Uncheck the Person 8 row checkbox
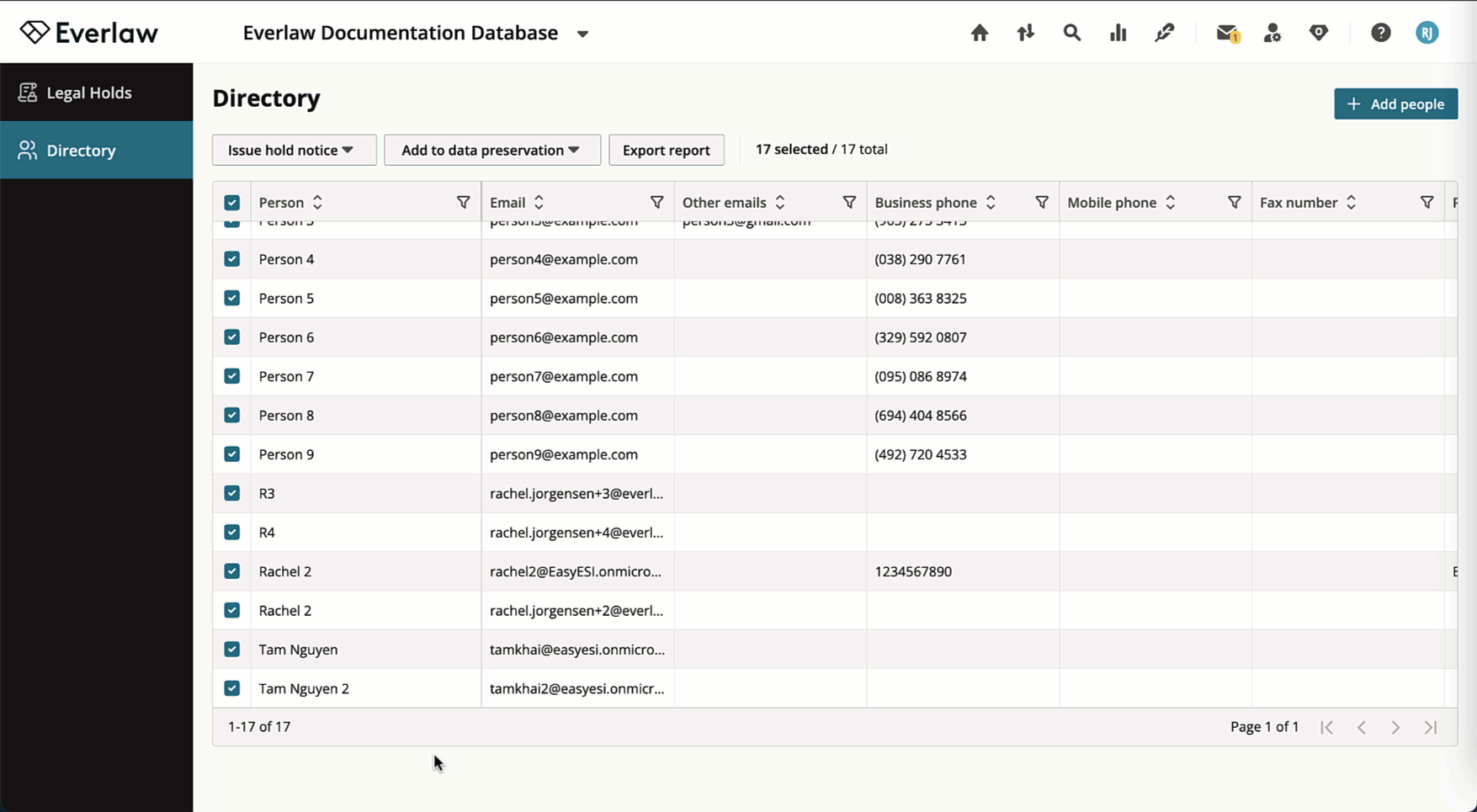Viewport: 1477px width, 812px height. coord(232,415)
